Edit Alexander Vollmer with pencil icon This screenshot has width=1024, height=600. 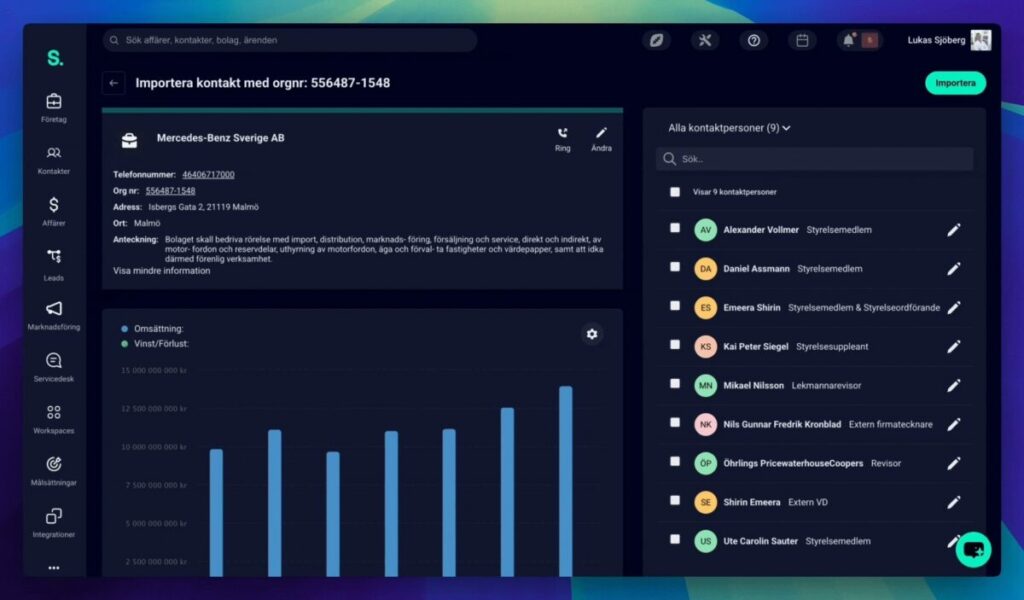953,230
